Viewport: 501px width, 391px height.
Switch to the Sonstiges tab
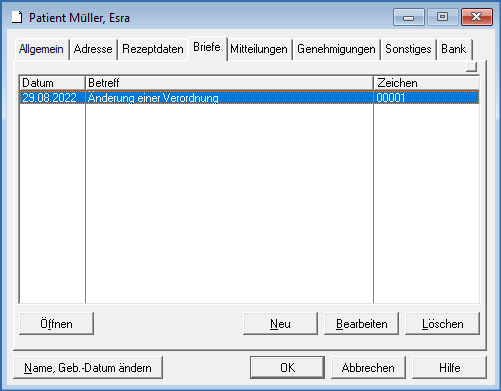tap(408, 49)
